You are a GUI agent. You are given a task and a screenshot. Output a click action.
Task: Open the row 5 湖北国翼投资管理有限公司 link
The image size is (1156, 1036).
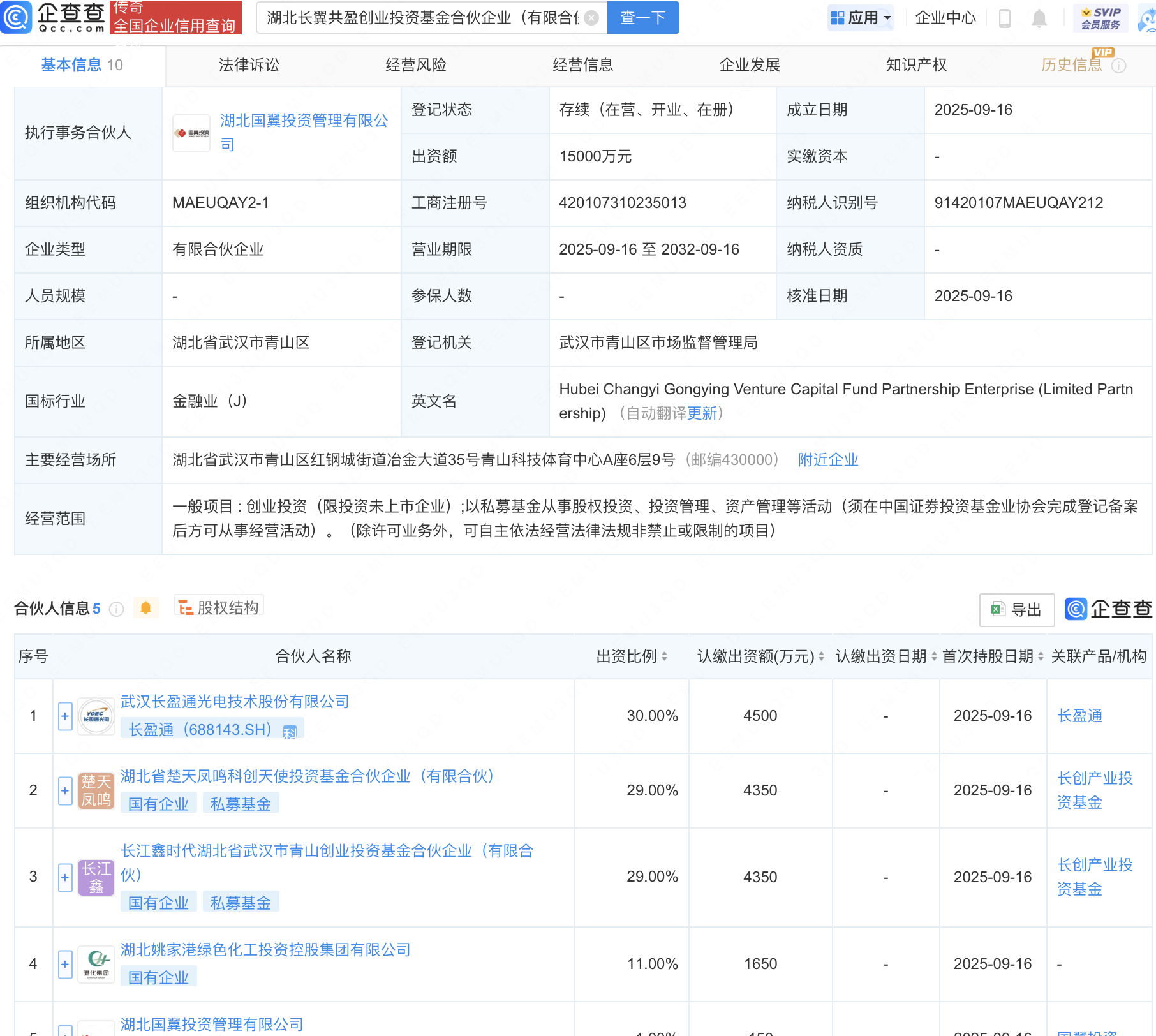(x=212, y=1025)
